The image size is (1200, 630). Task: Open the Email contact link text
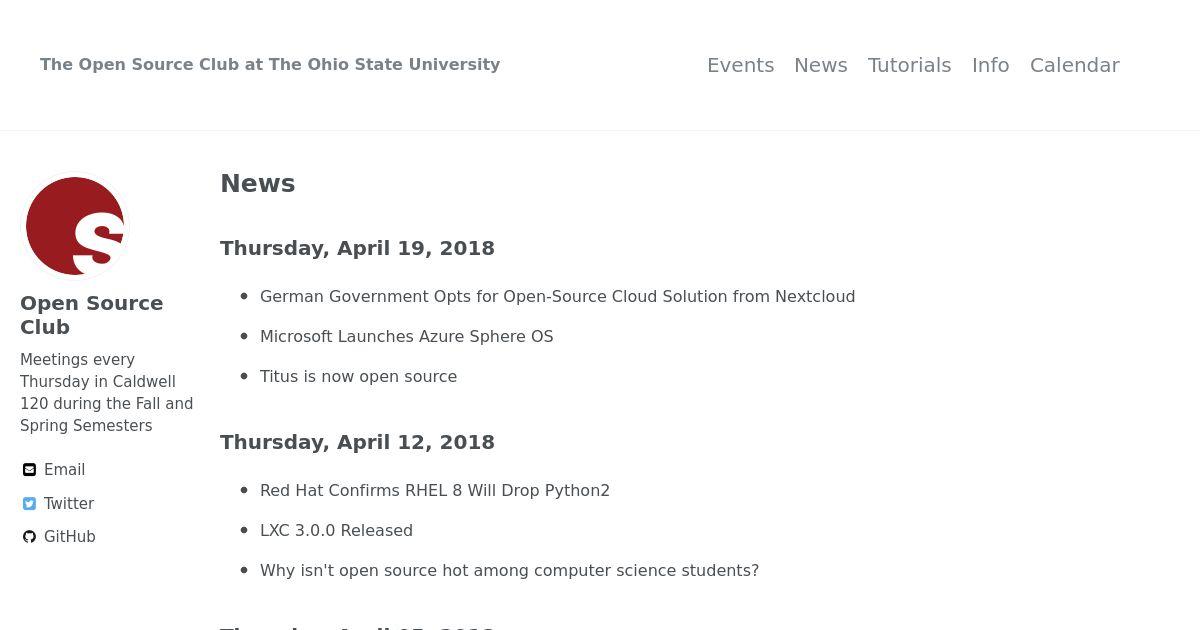(64, 470)
